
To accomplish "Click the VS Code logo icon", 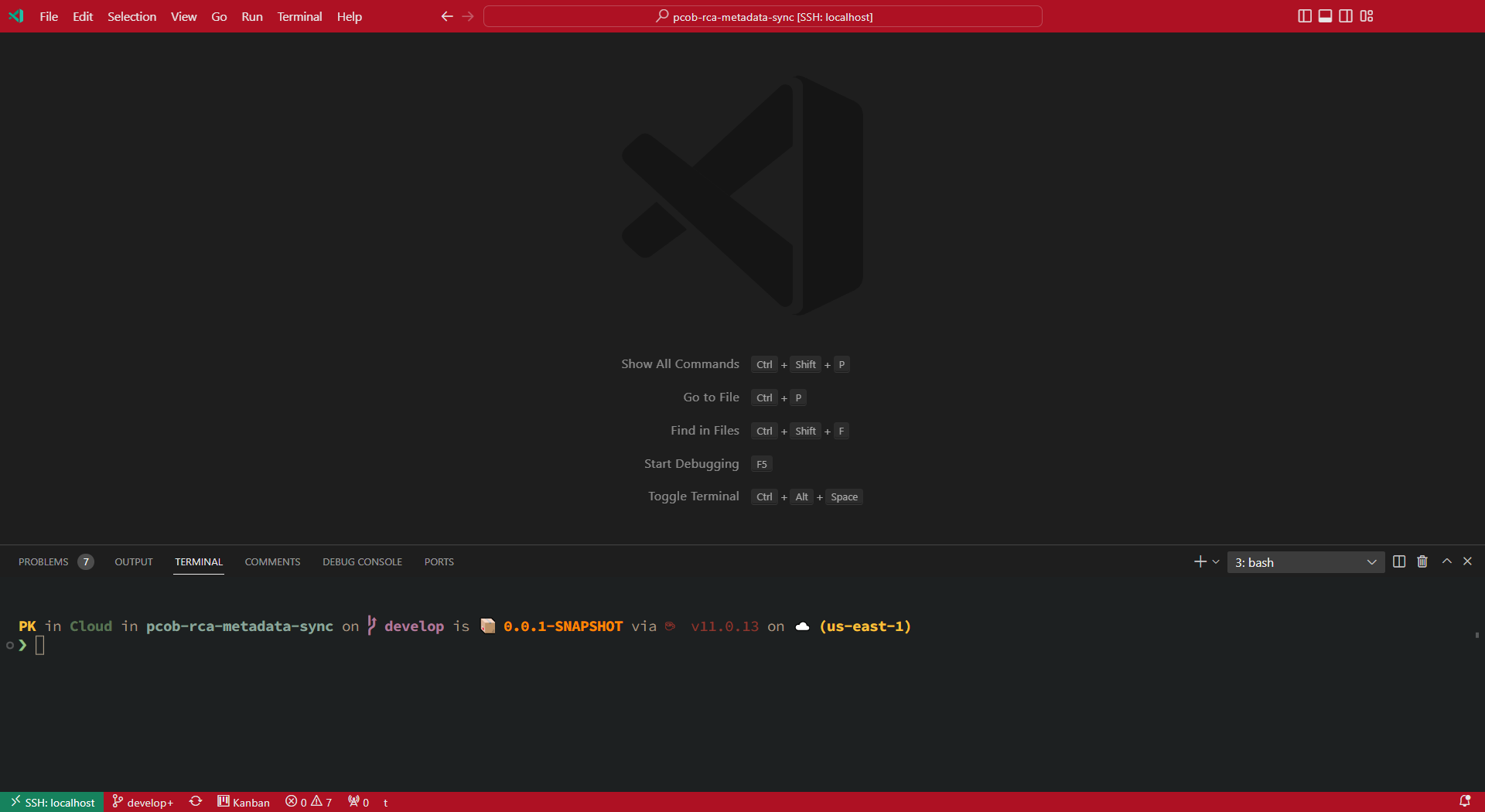I will [16, 16].
